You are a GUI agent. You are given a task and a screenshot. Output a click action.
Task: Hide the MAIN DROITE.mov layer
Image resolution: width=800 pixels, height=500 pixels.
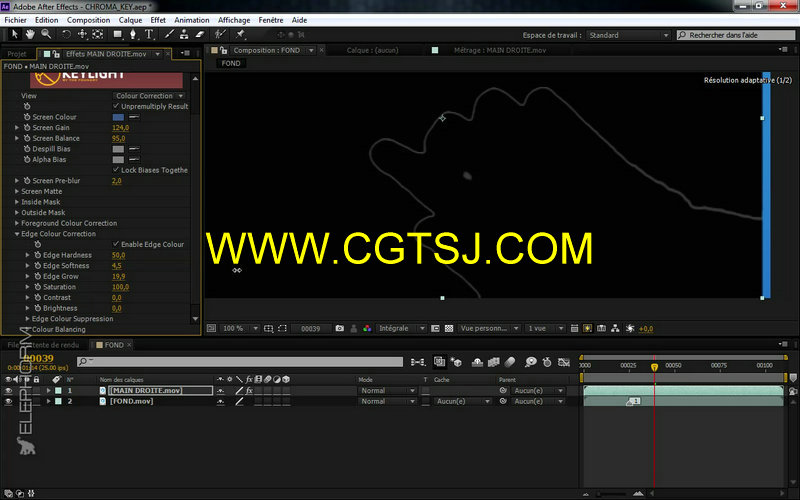[x=8, y=390]
